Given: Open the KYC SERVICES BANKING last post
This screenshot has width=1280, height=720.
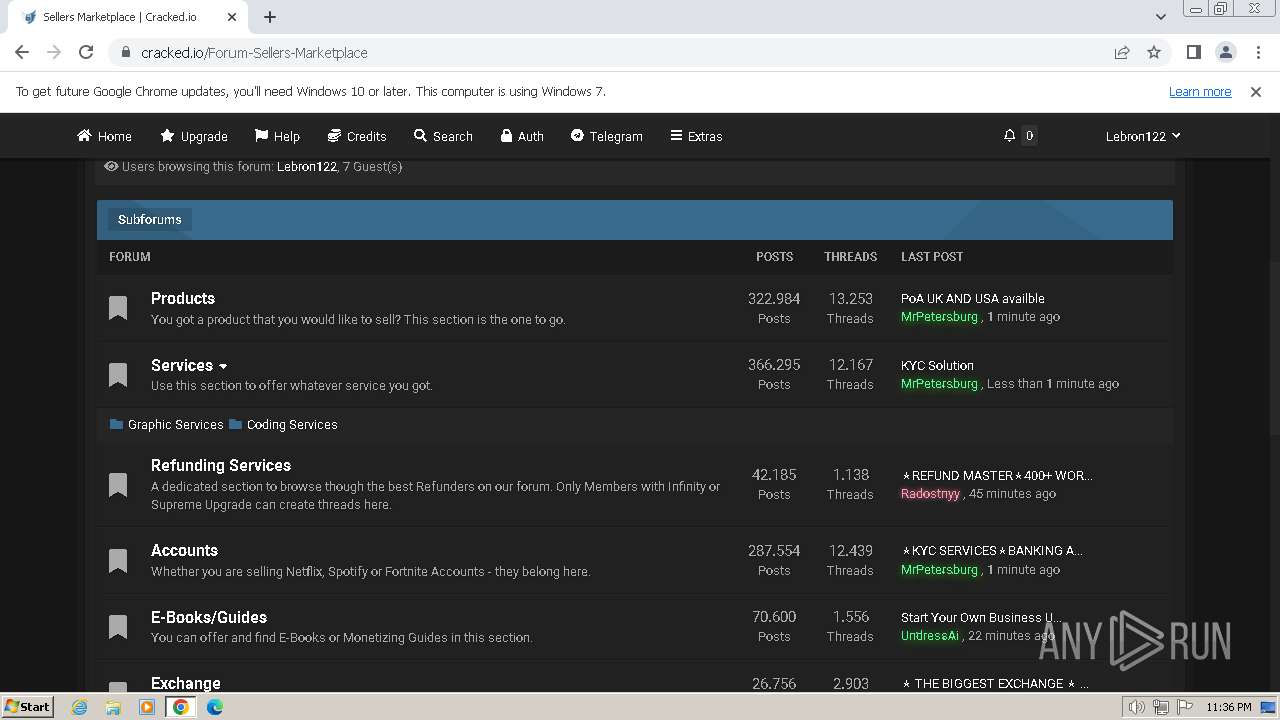Looking at the screenshot, I should tap(992, 550).
